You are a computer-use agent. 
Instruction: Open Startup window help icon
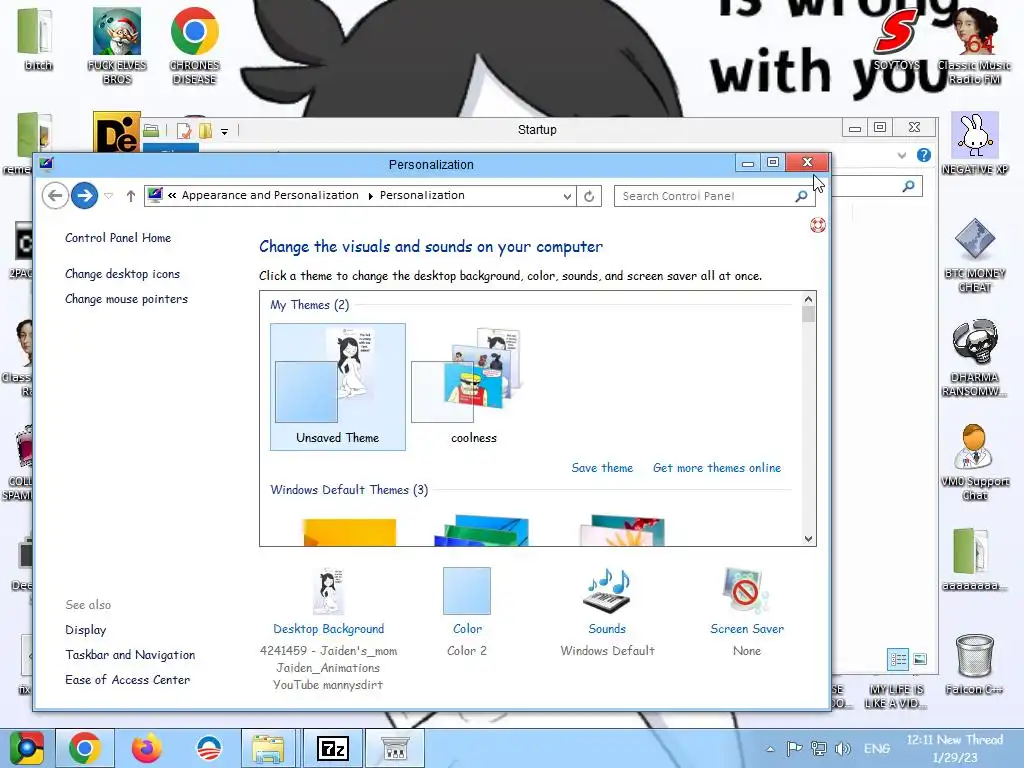coord(923,155)
